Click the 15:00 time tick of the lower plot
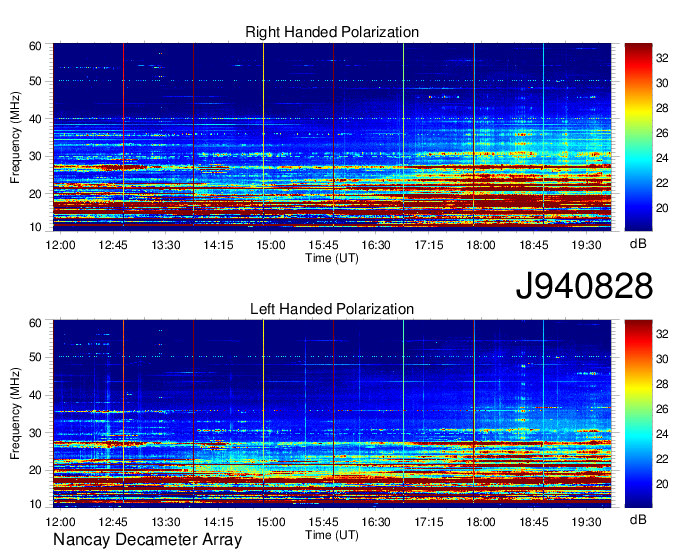This screenshot has height=552, width=680. pyautogui.click(x=271, y=522)
